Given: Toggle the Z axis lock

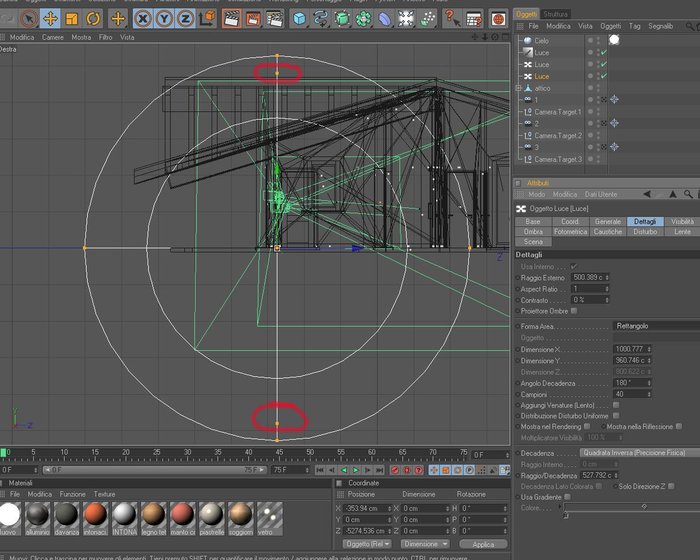Looking at the screenshot, I should coord(185,19).
